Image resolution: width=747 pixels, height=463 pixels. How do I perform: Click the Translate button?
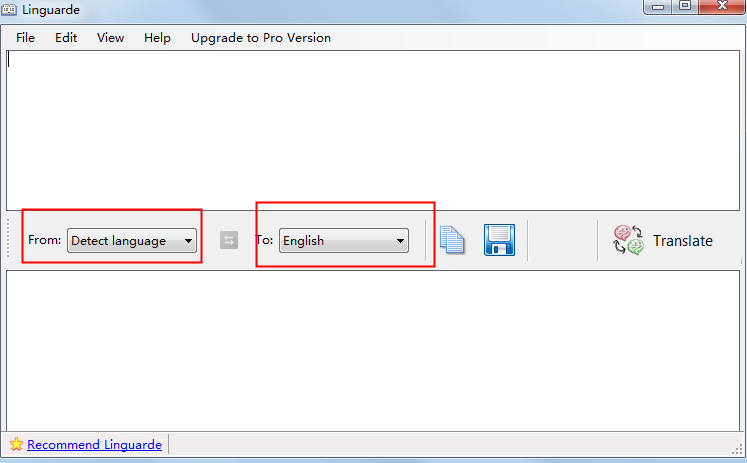[663, 241]
